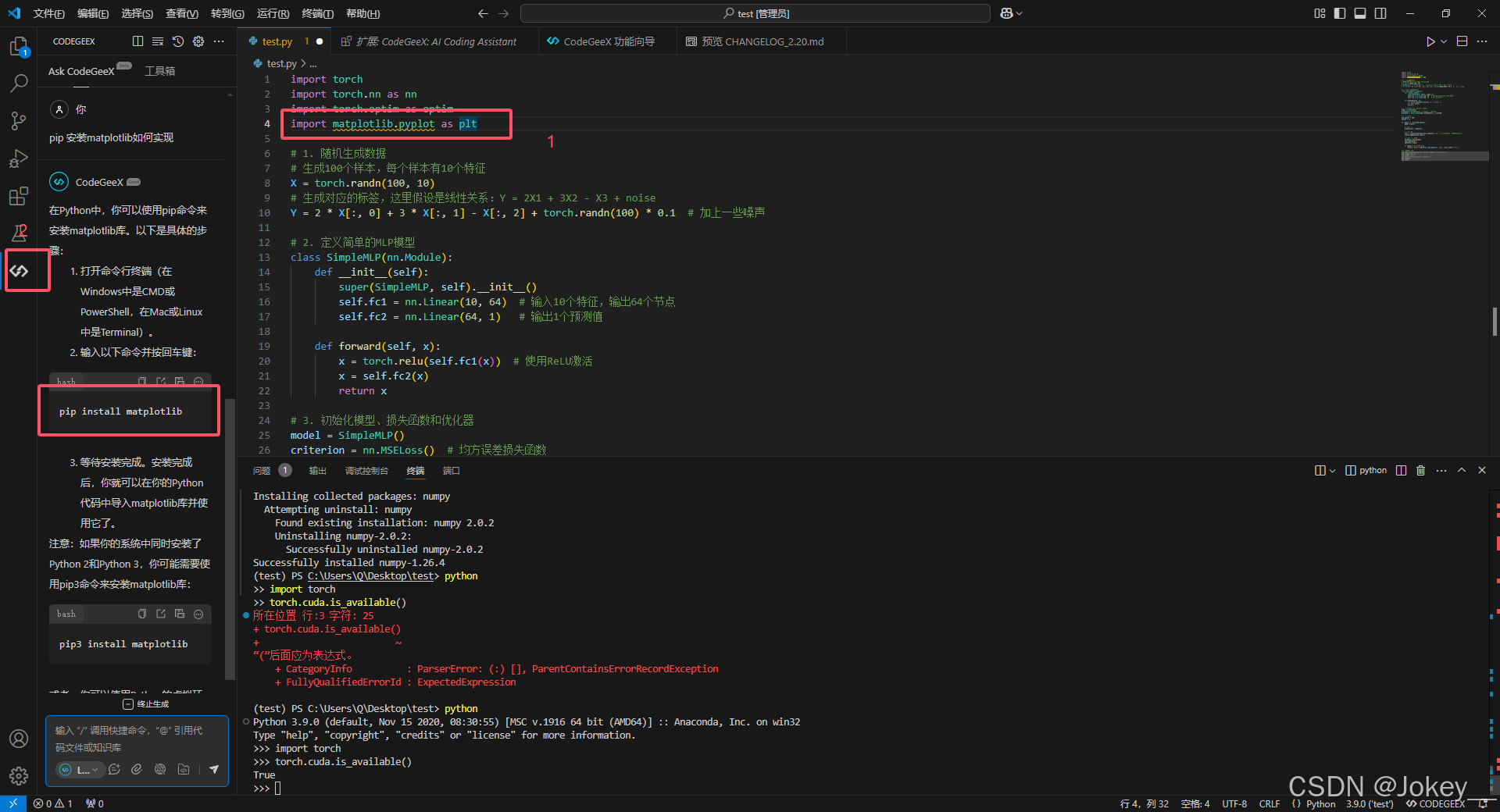Select the CodeGeeX icon in the activity bar

click(x=19, y=271)
